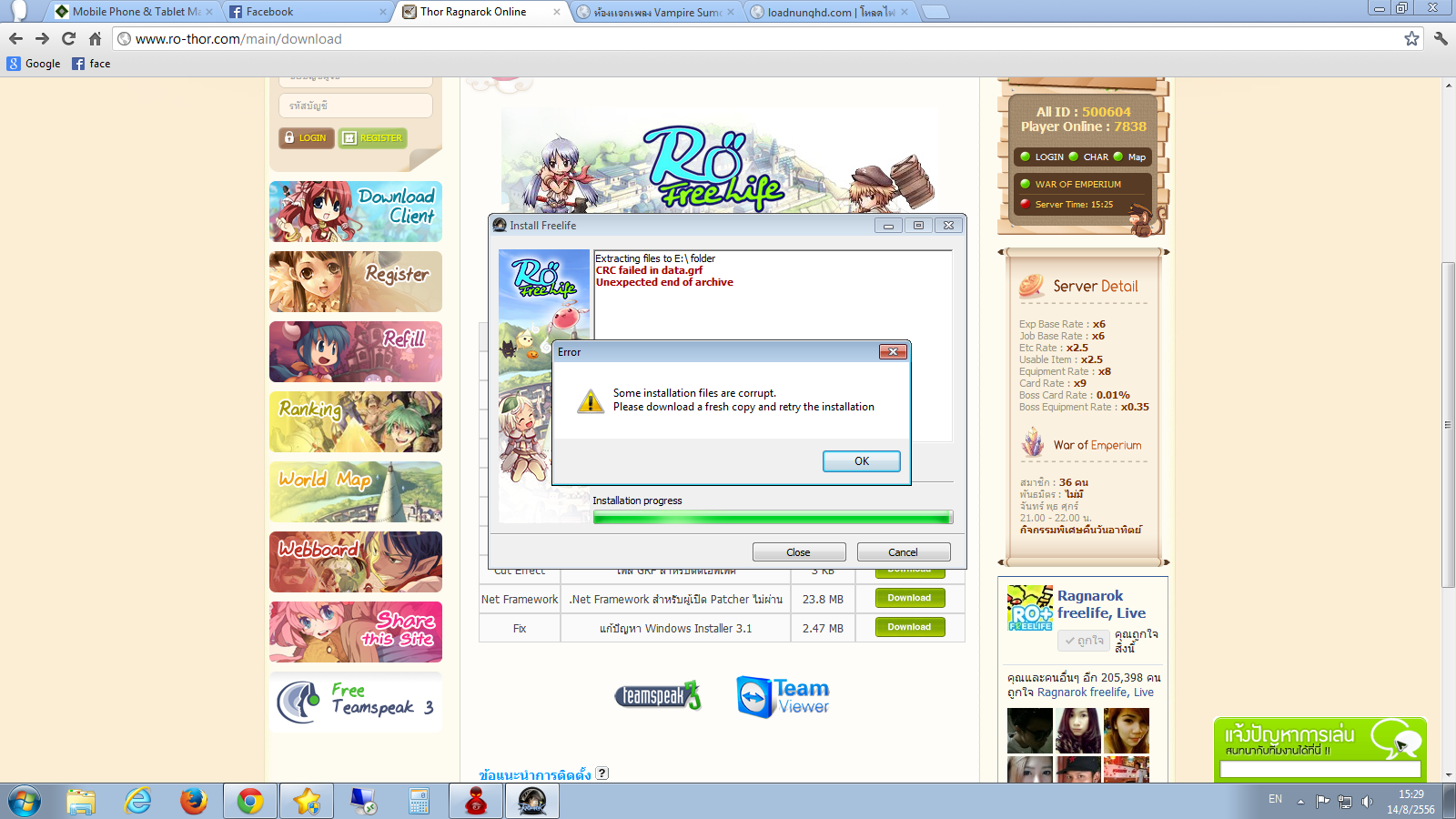Open the face bookmark
The height and width of the screenshot is (819, 1456).
(91, 64)
